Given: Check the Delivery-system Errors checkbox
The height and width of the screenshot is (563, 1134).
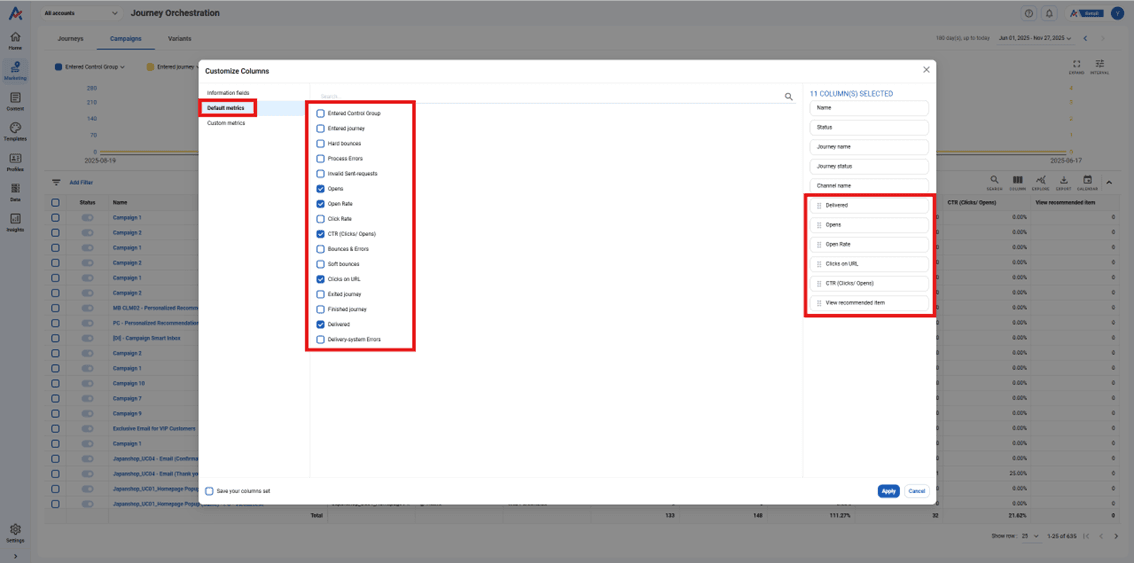Looking at the screenshot, I should [320, 339].
